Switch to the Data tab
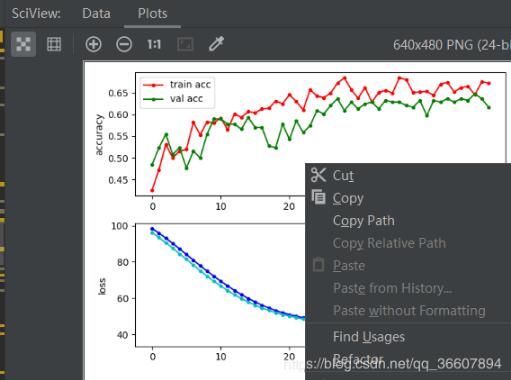The width and height of the screenshot is (511, 380). pyautogui.click(x=96, y=14)
